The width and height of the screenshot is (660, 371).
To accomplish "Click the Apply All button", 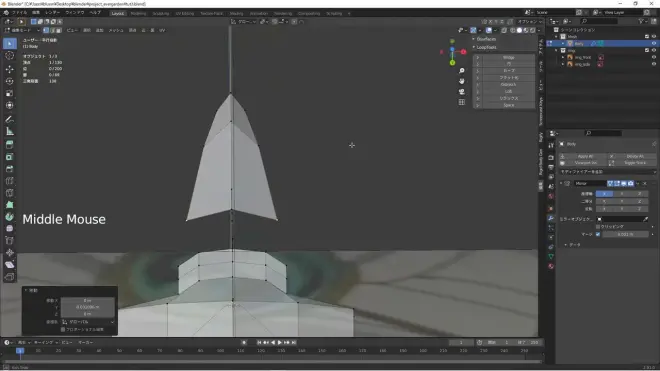I will pyautogui.click(x=585, y=156).
